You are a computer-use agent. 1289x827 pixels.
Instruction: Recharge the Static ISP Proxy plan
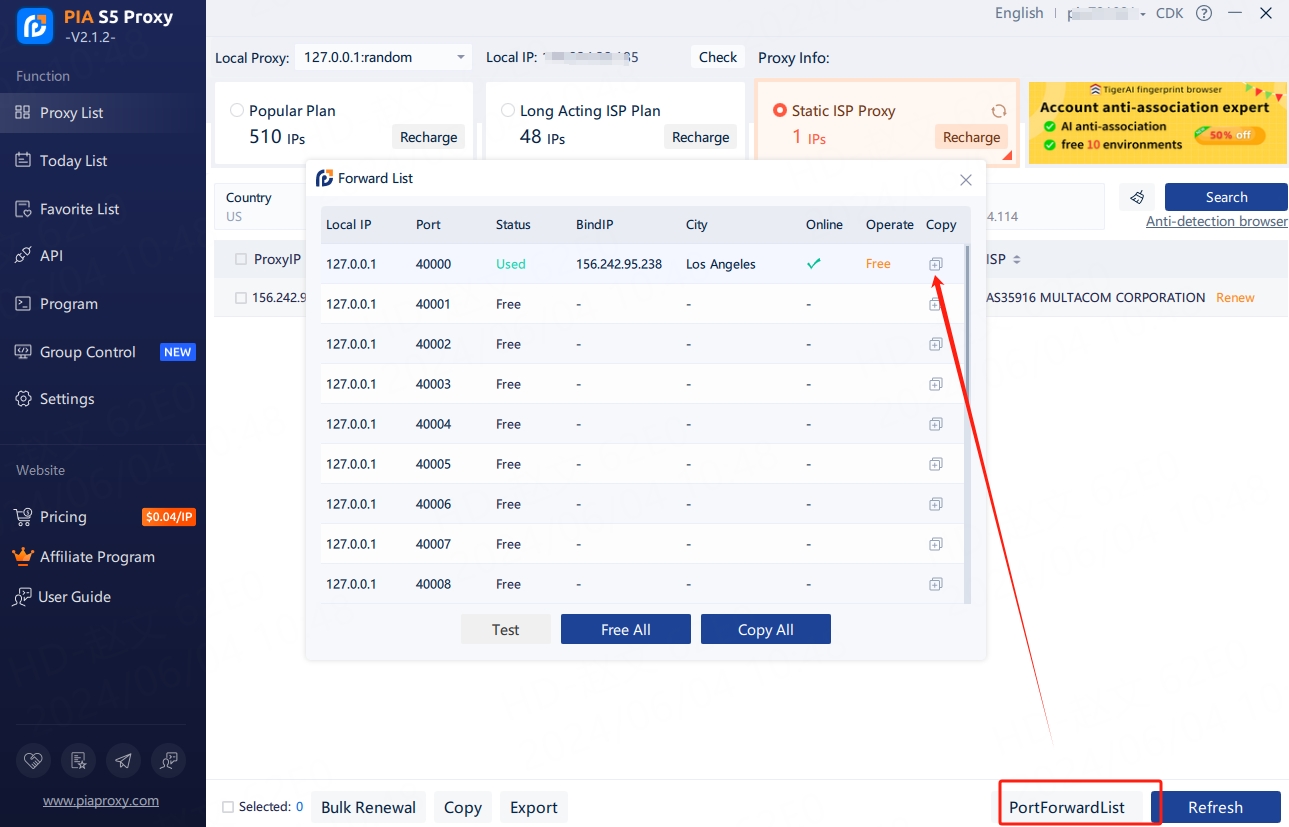pyautogui.click(x=971, y=137)
